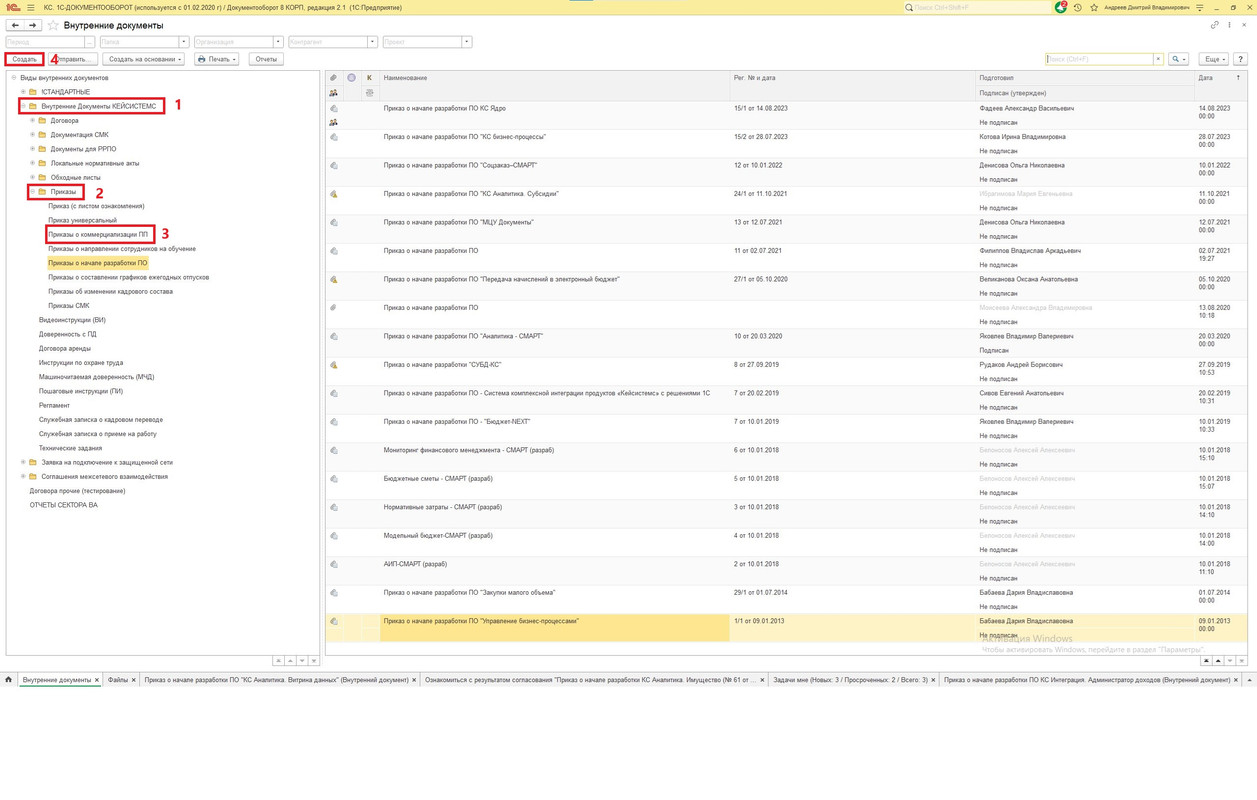1257x800 pixels.
Task: Click the Создать button
Action: (x=24, y=59)
